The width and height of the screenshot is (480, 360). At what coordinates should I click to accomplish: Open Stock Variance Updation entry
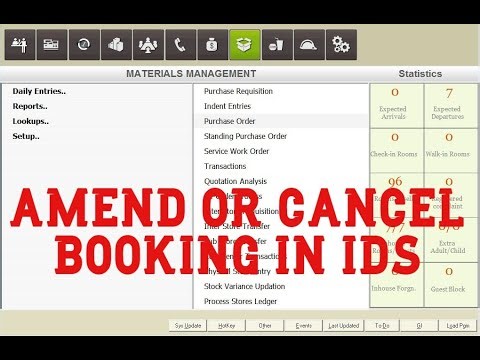[244, 286]
